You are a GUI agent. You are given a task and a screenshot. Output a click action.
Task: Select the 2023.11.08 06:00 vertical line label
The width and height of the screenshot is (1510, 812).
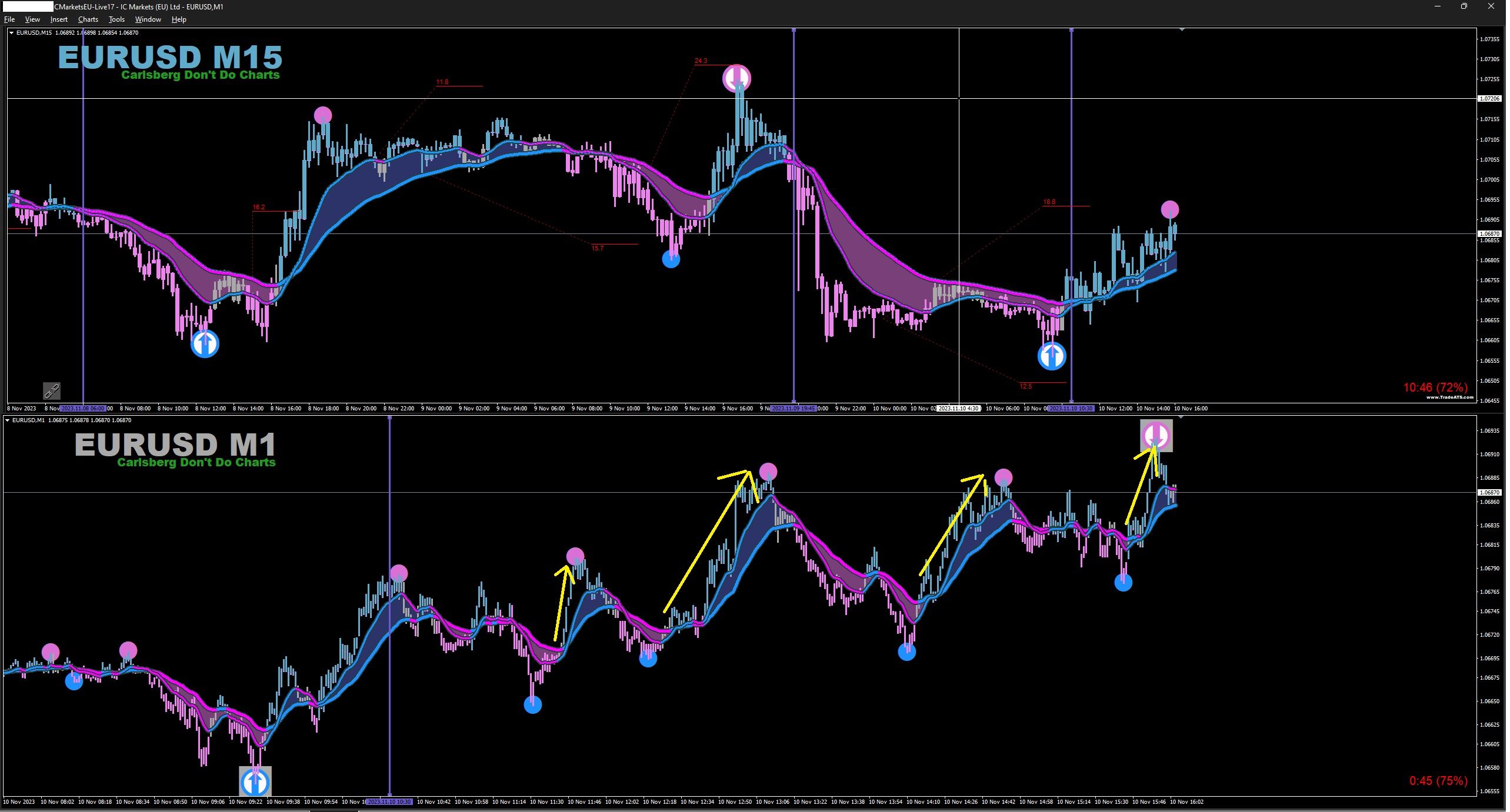(83, 408)
